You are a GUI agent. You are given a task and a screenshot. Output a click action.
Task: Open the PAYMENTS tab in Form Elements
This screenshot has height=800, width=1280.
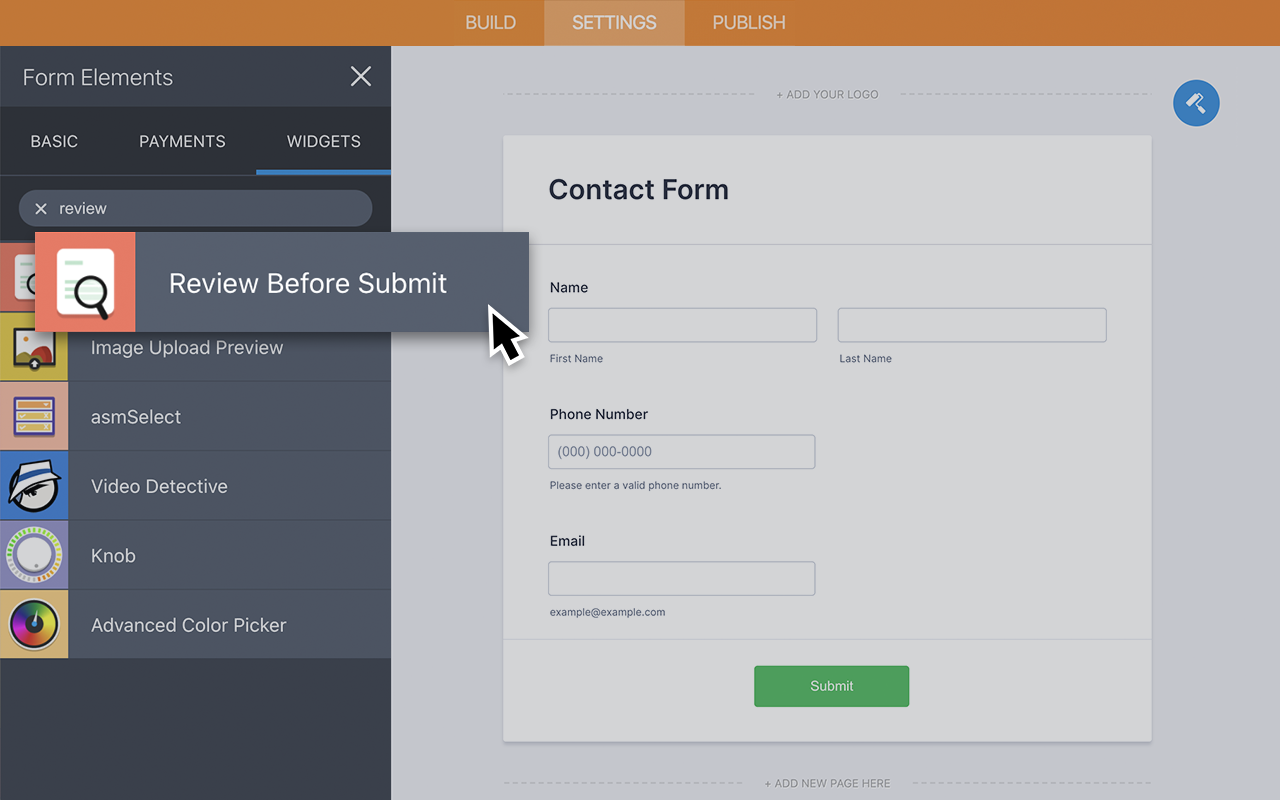tap(182, 141)
